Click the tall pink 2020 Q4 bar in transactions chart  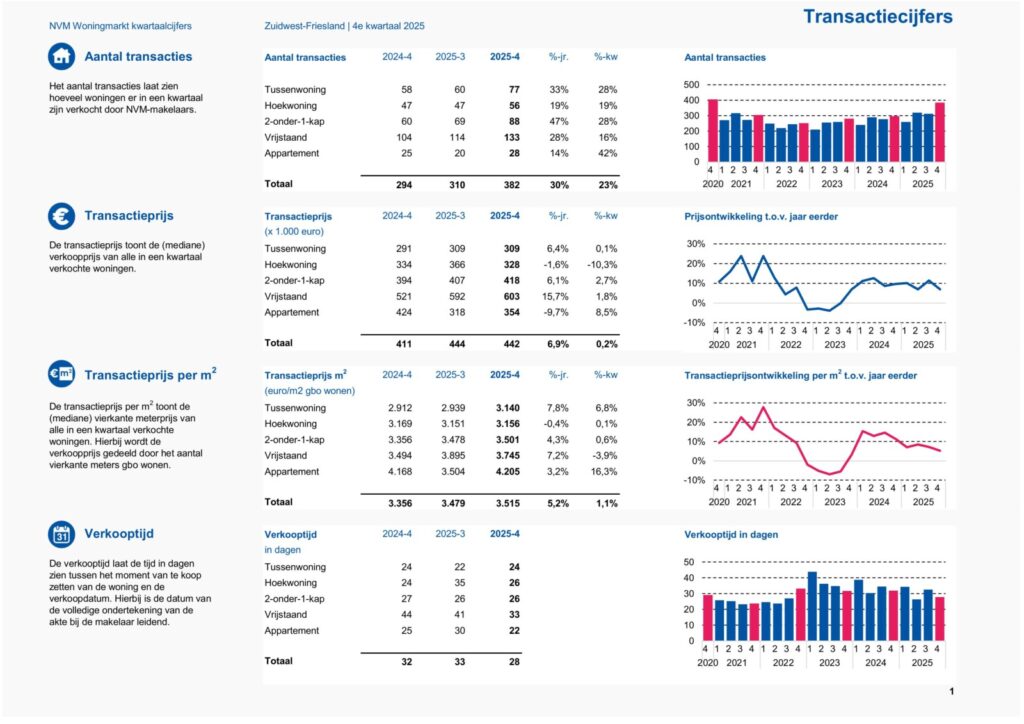713,130
